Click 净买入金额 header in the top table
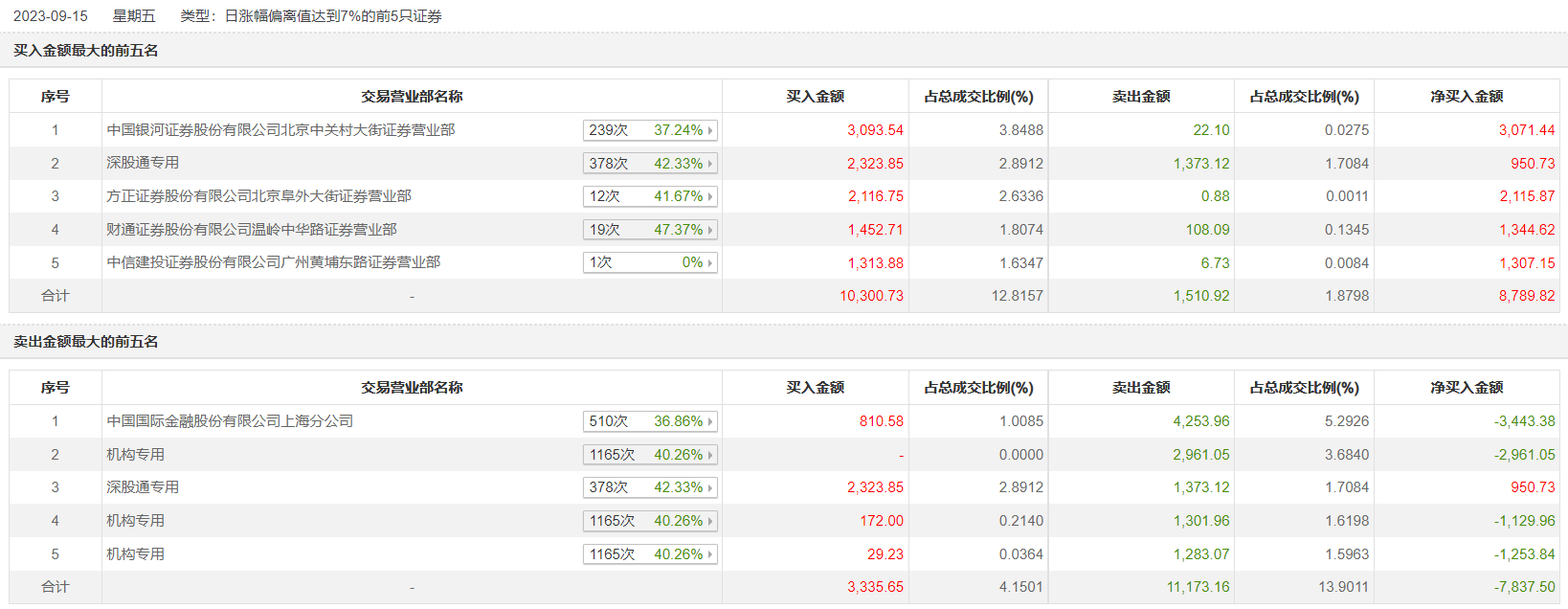The height and width of the screenshot is (609, 1568). [1467, 97]
